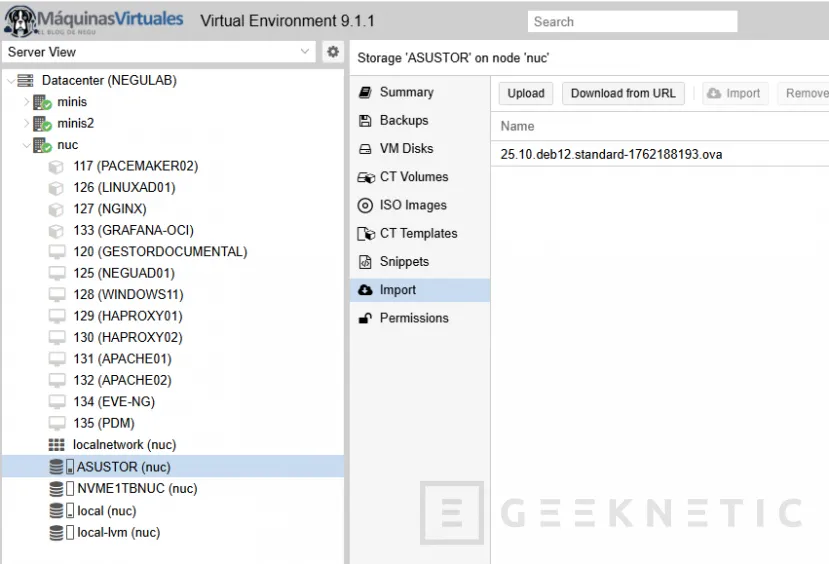Open the VM Disks section

[x=420, y=149]
